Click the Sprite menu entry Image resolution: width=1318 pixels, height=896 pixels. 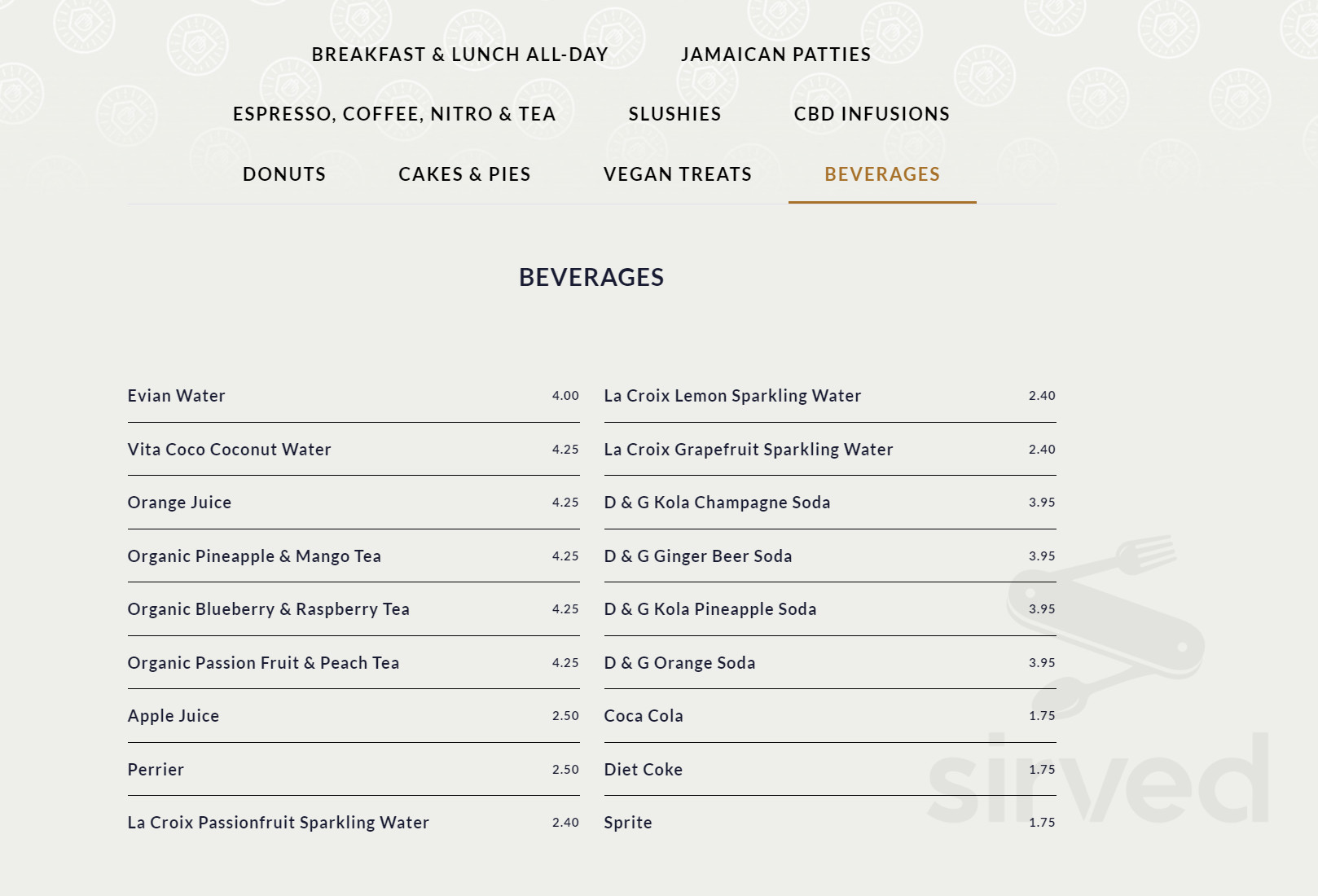[x=627, y=822]
